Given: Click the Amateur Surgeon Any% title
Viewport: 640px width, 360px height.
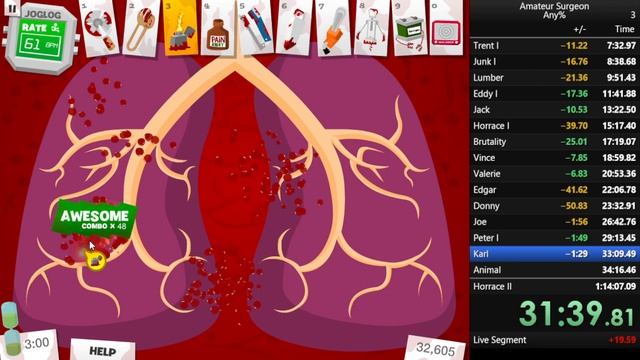Looking at the screenshot, I should 554,11.
